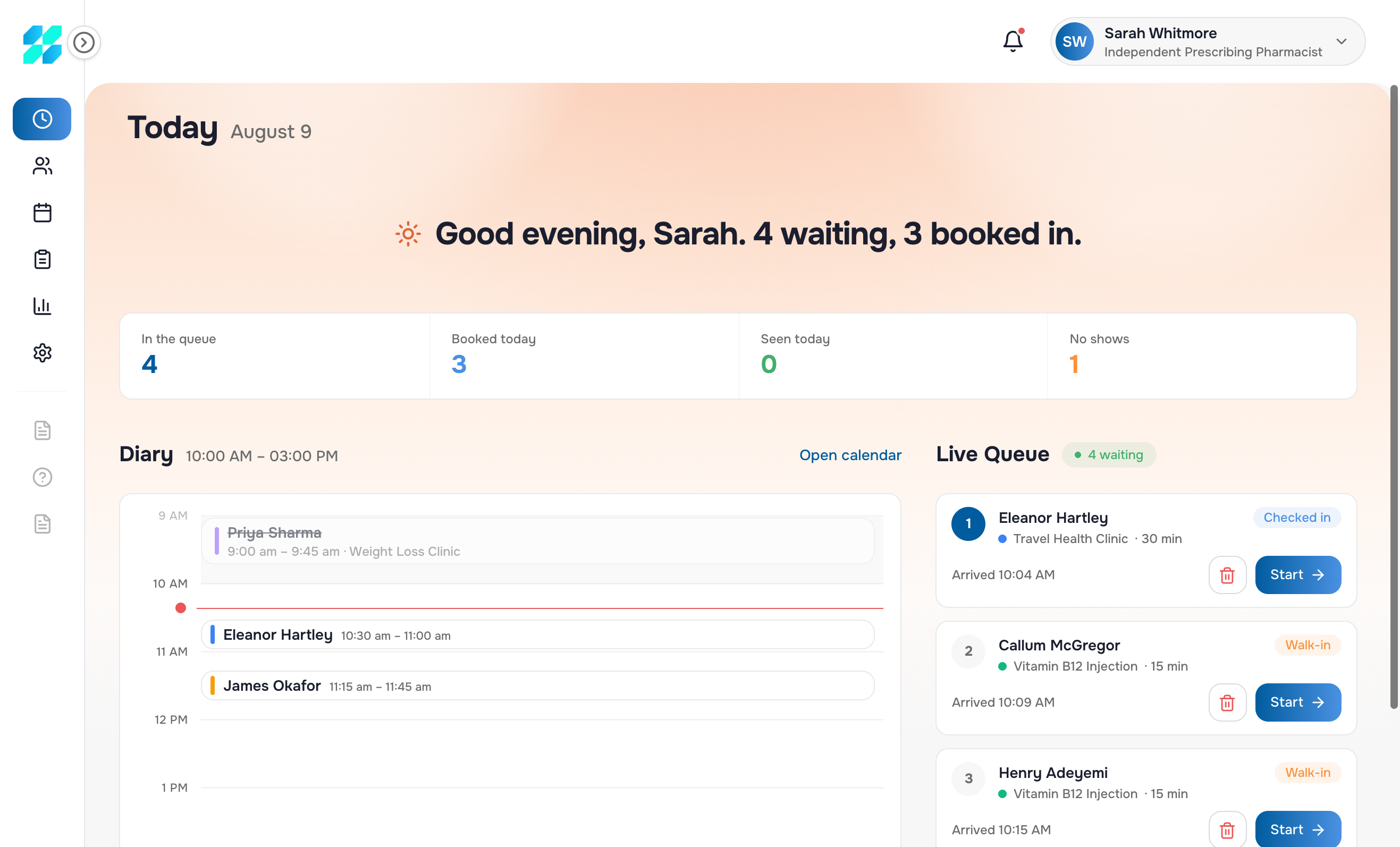The width and height of the screenshot is (1400, 847).
Task: Click the Arrived 10:04 AM text
Action: (1003, 575)
